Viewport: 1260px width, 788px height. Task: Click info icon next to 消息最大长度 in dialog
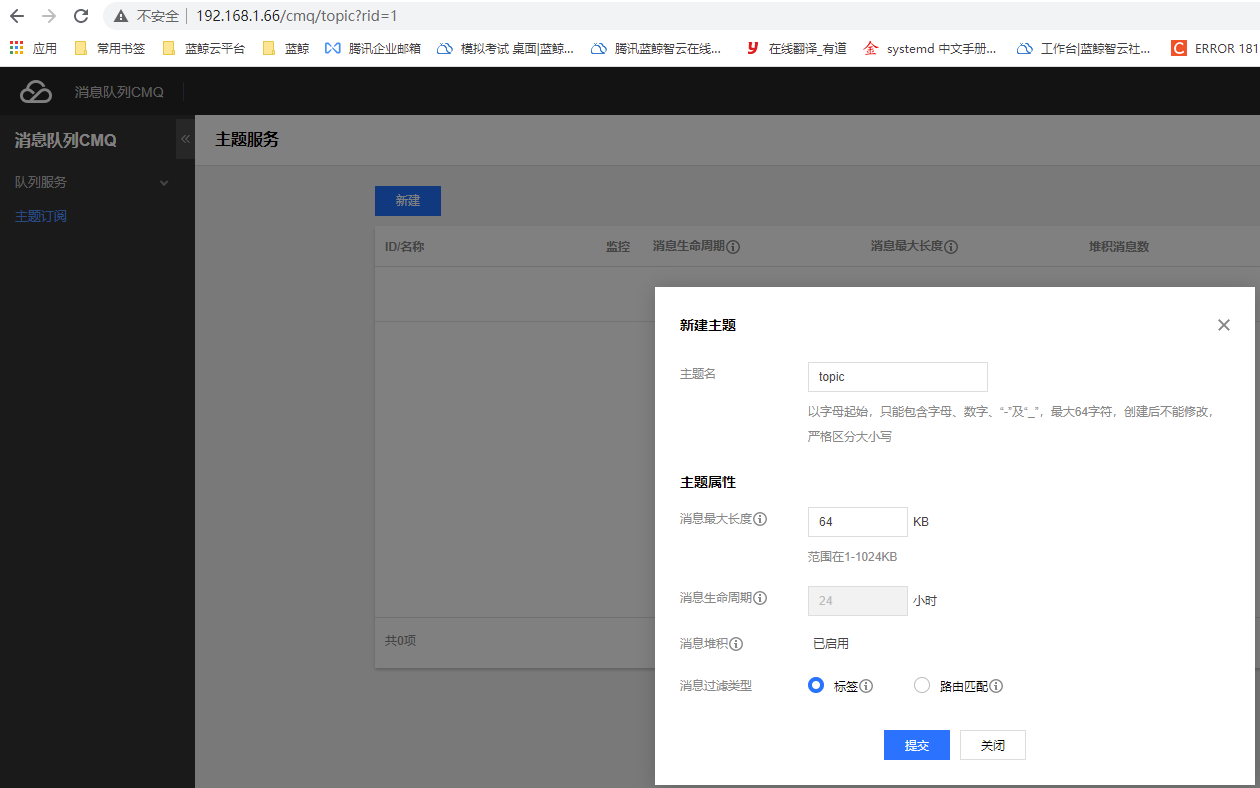pyautogui.click(x=760, y=519)
